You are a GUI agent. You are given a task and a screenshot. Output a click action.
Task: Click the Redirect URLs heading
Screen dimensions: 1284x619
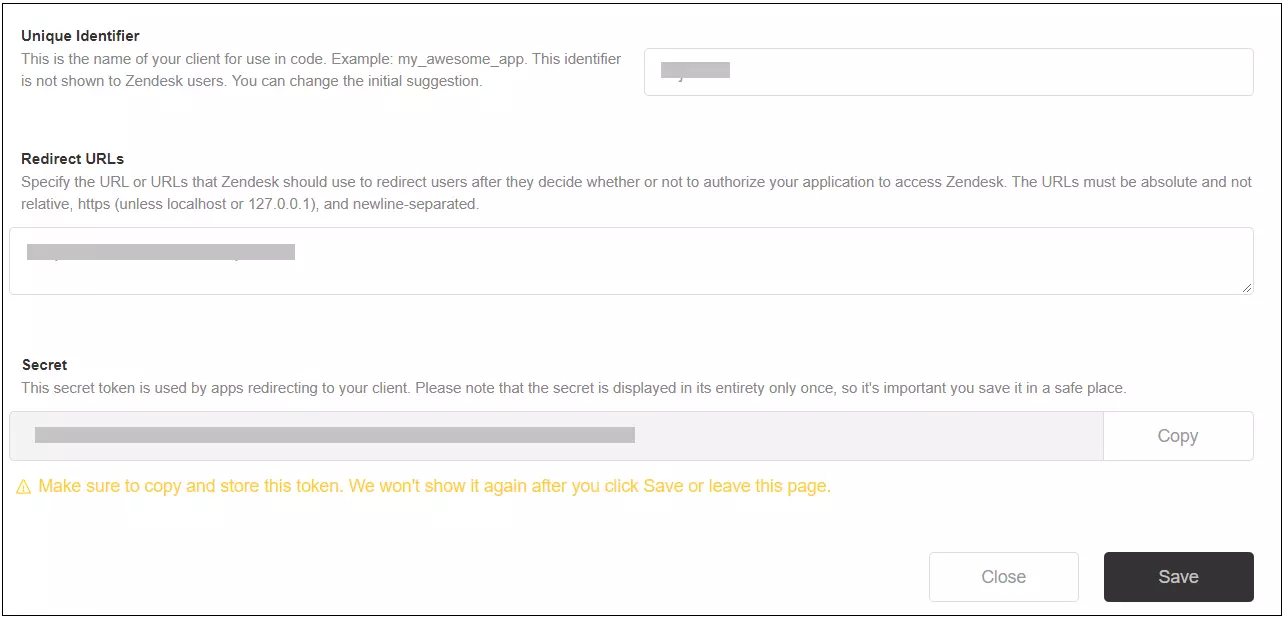(x=72, y=158)
